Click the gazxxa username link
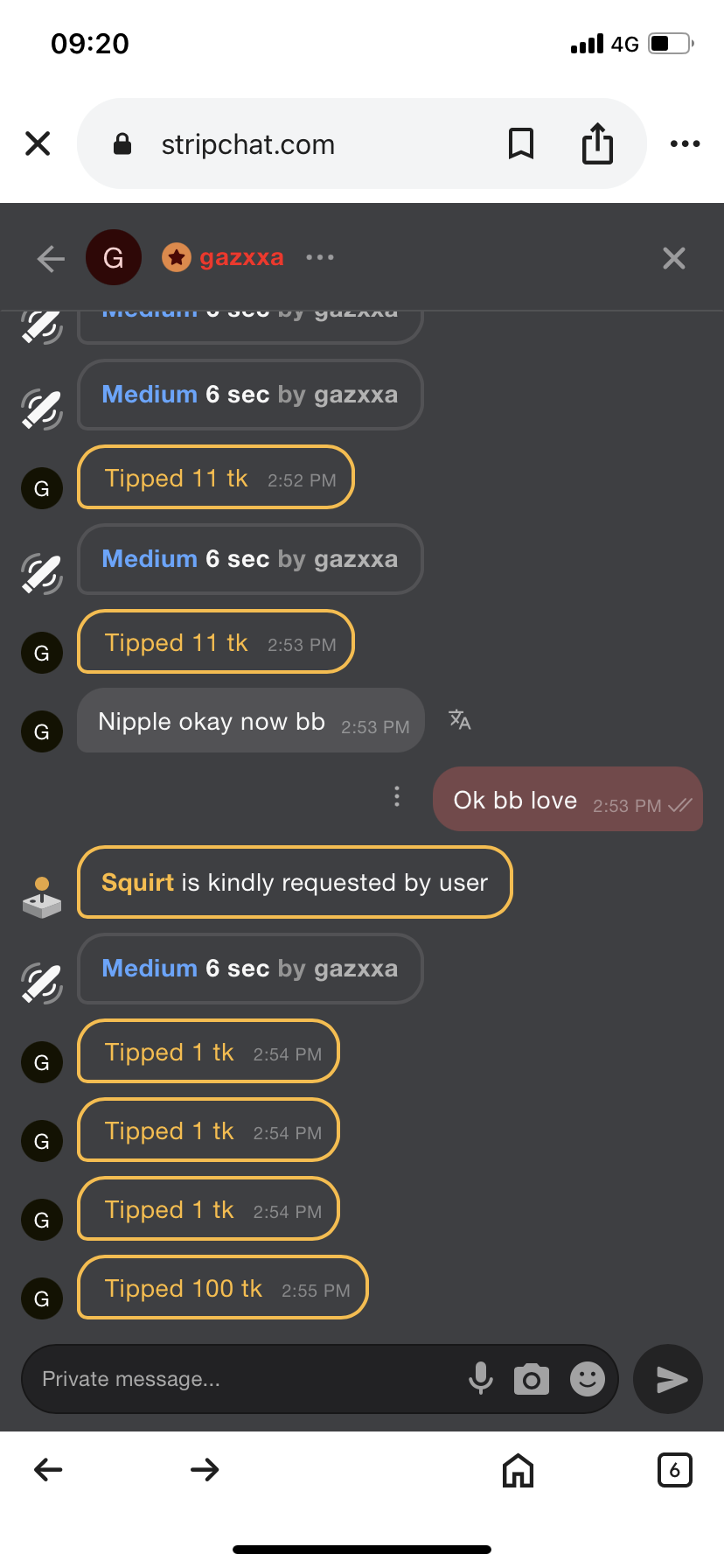The height and width of the screenshot is (1568, 724). (241, 257)
